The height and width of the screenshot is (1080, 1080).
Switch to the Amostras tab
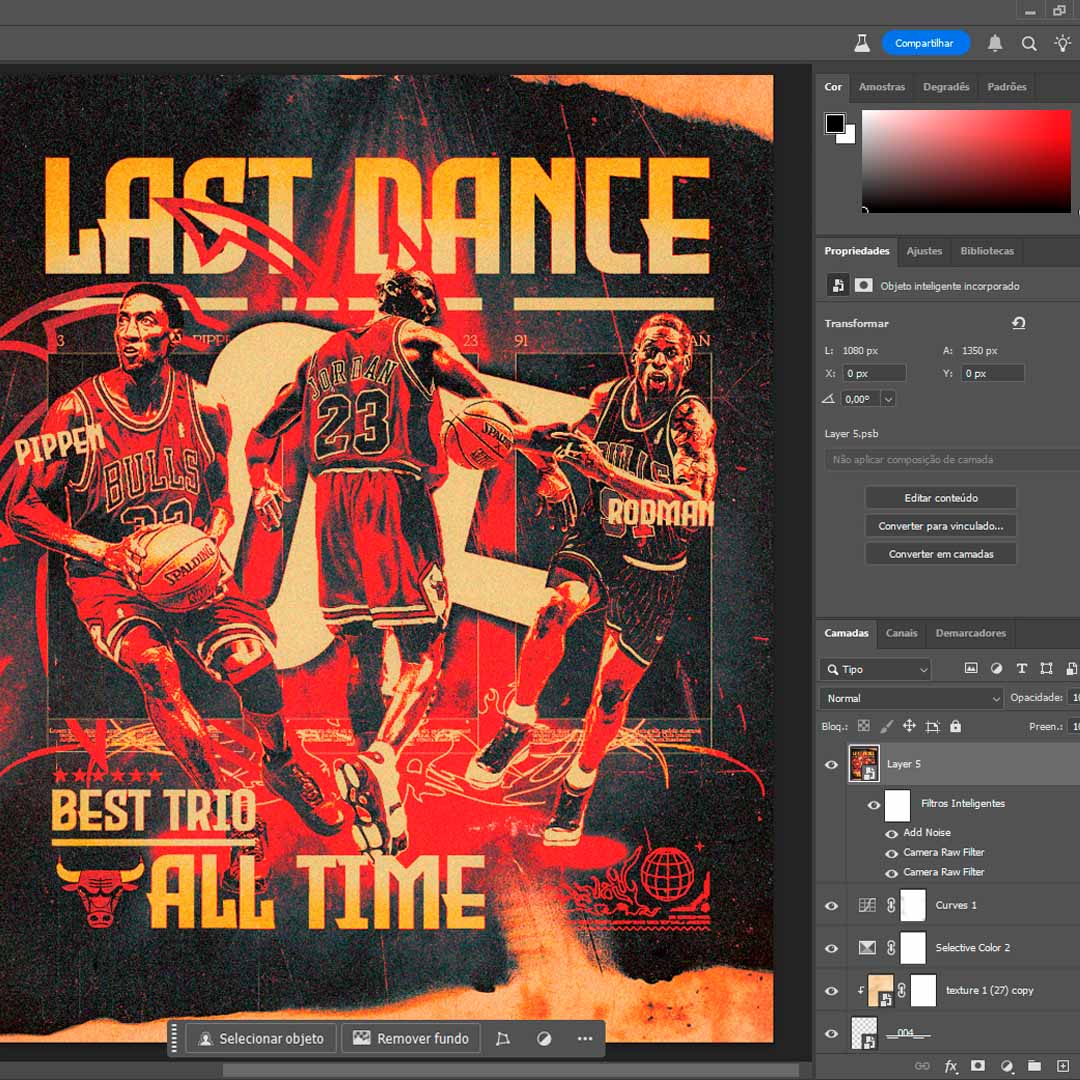pyautogui.click(x=881, y=87)
